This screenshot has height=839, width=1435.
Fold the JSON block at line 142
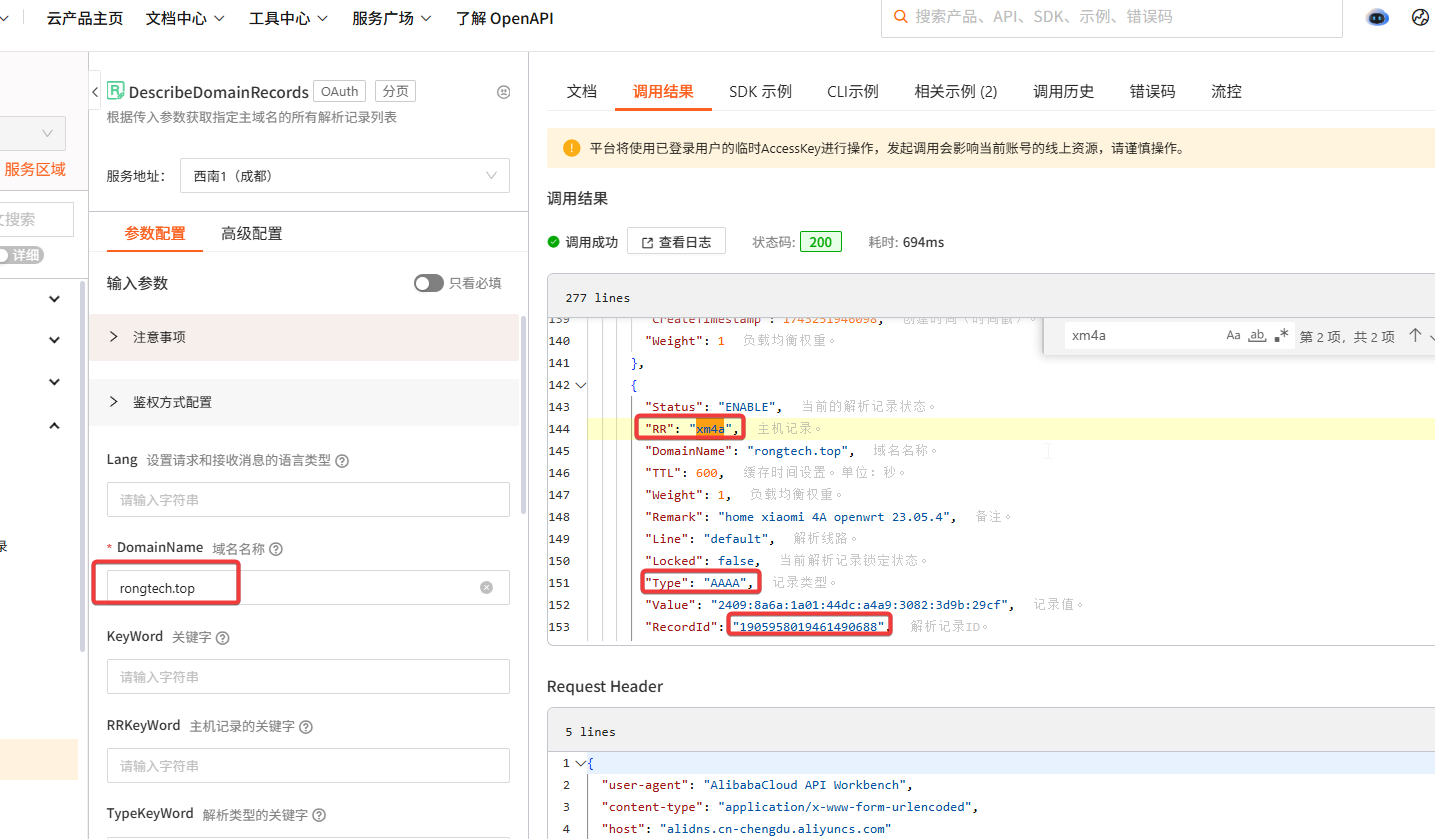click(581, 385)
